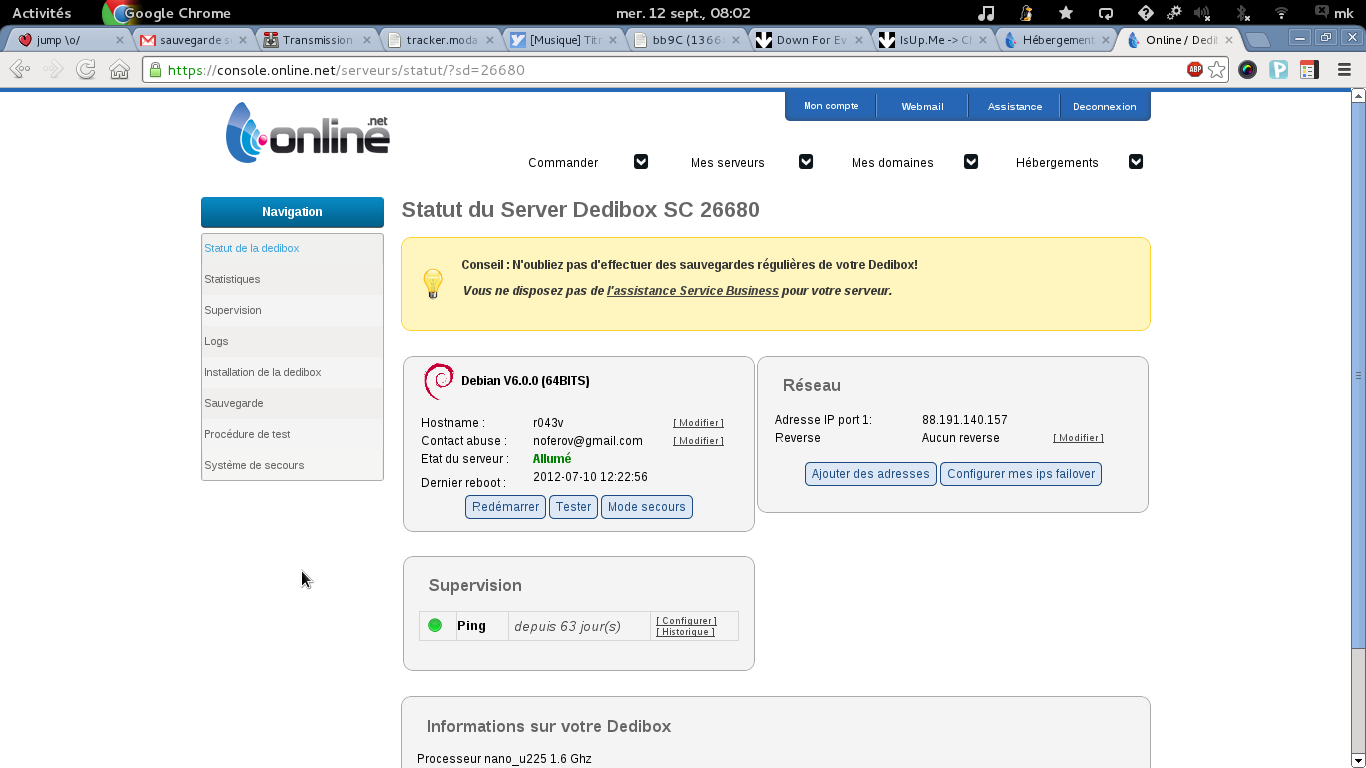Expand the Mes serveurs dropdown arrow

click(806, 162)
